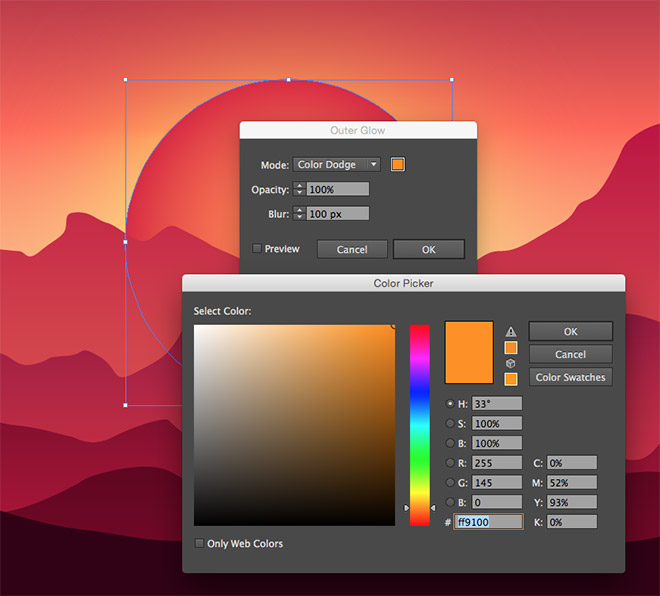Click the hex field showing ff9100

pyautogui.click(x=488, y=522)
